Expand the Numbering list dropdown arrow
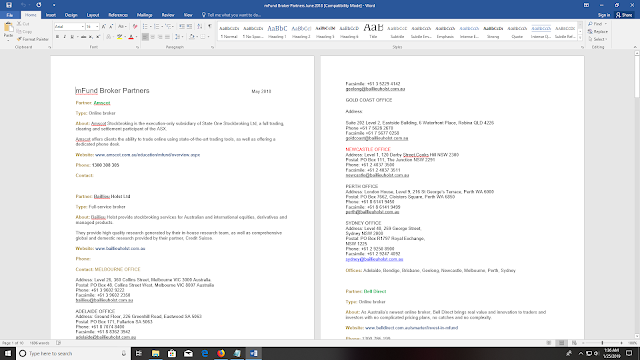 tap(162, 27)
